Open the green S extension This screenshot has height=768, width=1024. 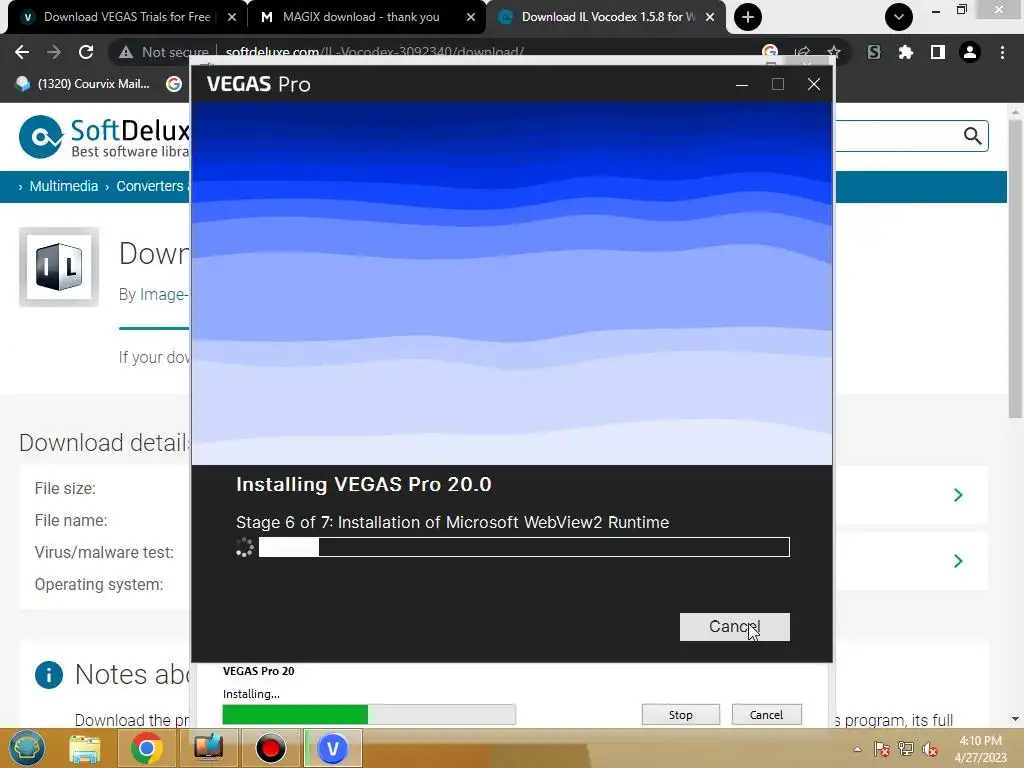coord(873,52)
